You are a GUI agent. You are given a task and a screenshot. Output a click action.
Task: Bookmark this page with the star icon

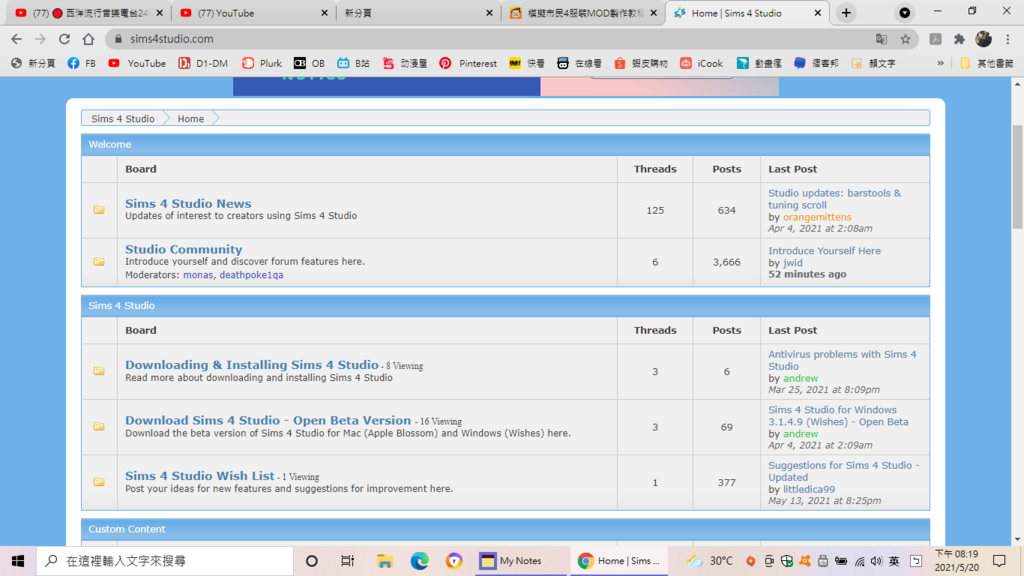click(905, 39)
